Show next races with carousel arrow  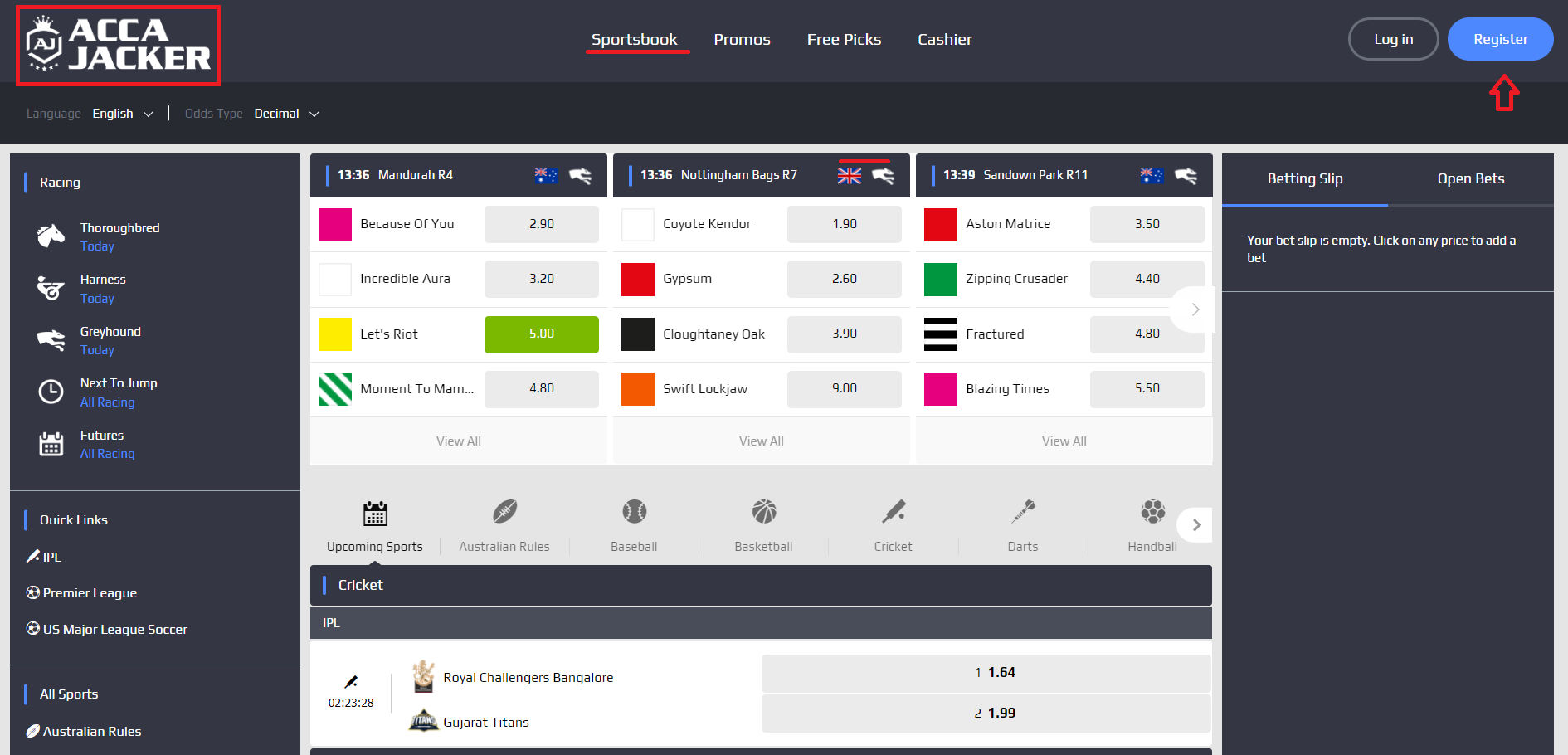[x=1195, y=309]
